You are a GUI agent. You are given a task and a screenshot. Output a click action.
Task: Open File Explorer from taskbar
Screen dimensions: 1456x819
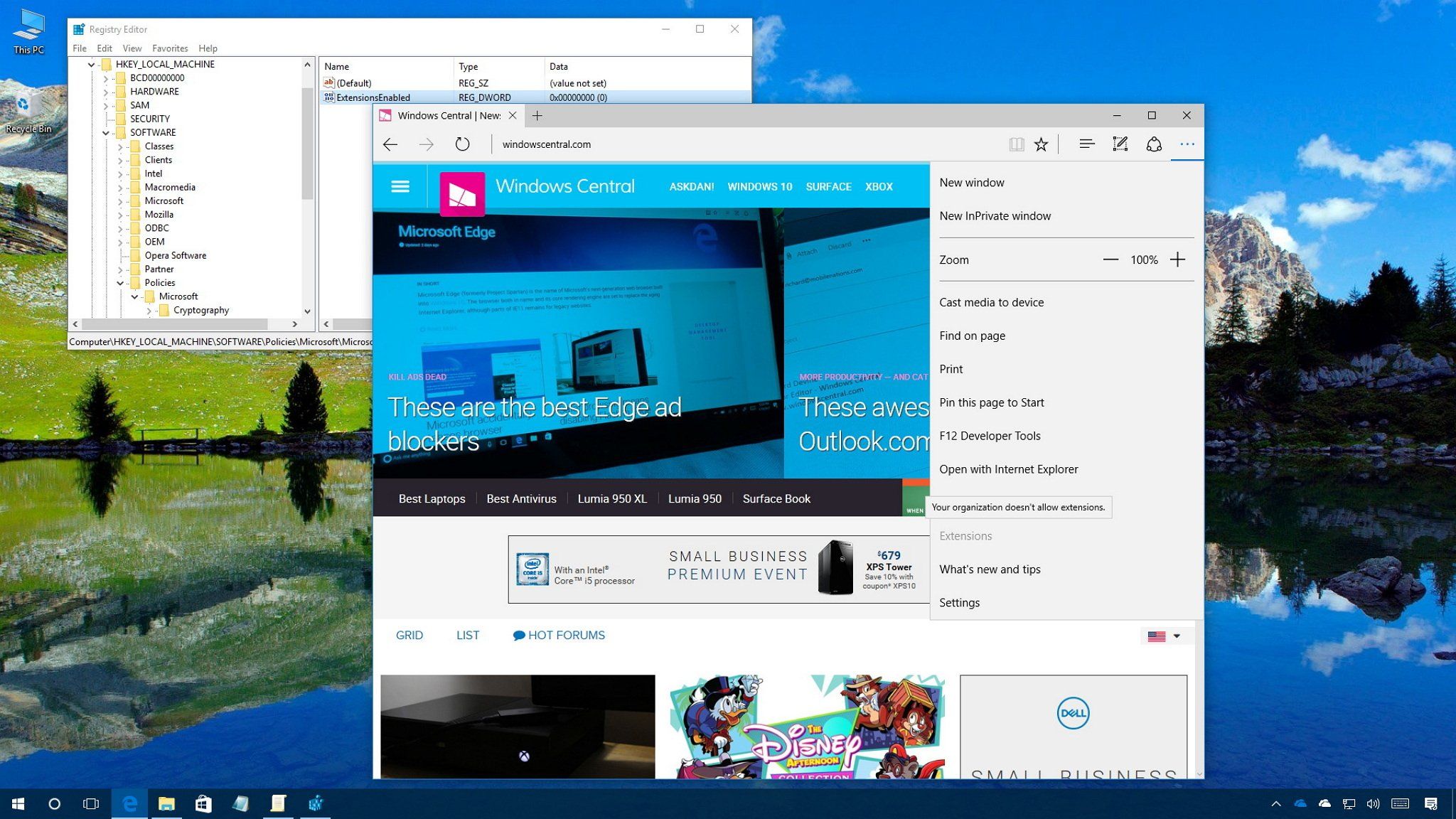[x=167, y=803]
